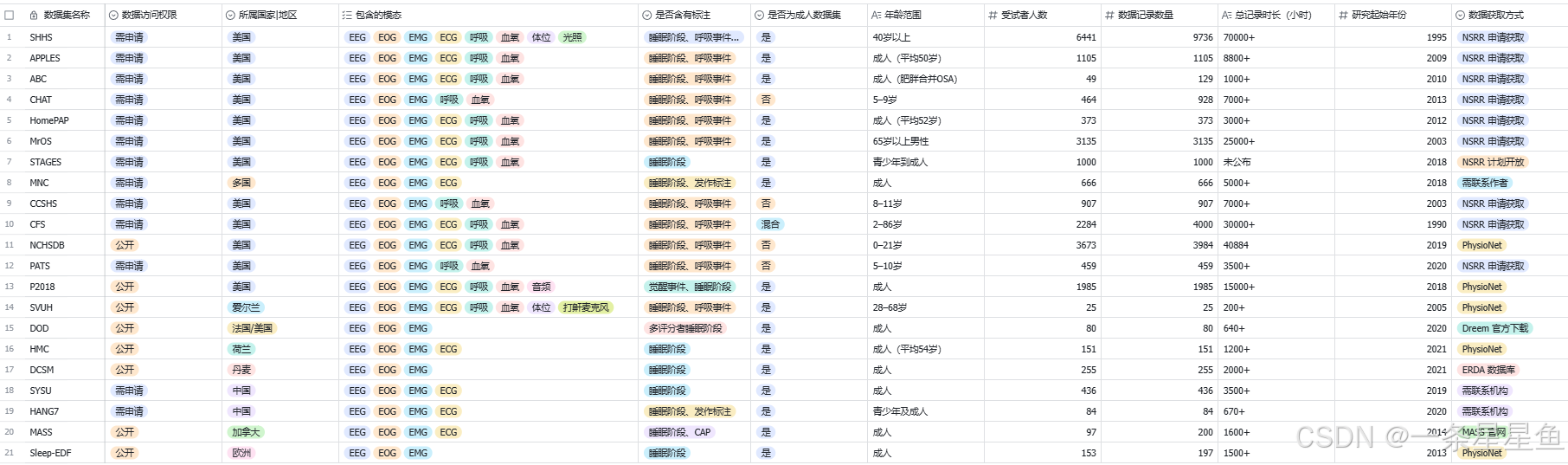Click the 爱尔兰 country tag for SVUH
The width and height of the screenshot is (1568, 465).
point(246,307)
